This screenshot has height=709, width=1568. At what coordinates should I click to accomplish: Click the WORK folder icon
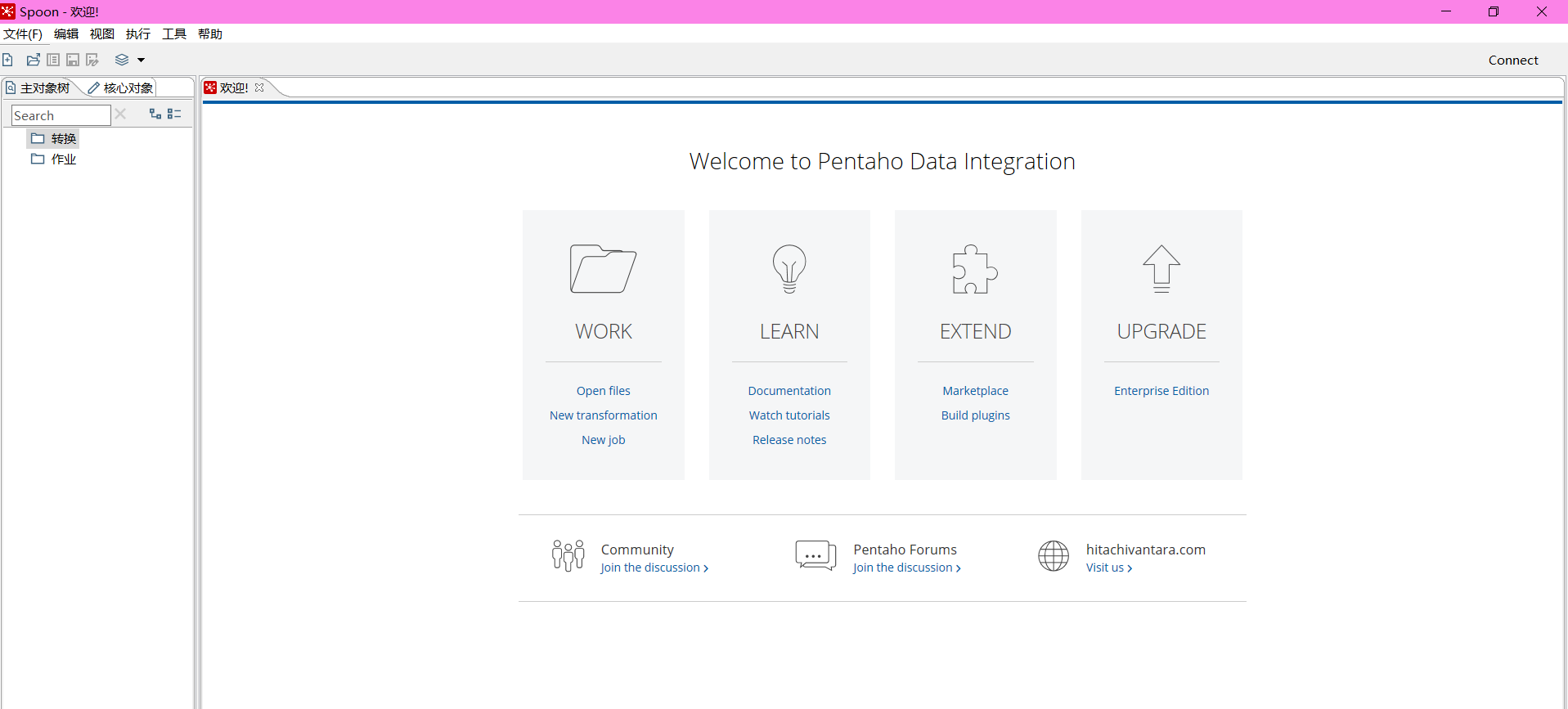(x=603, y=269)
